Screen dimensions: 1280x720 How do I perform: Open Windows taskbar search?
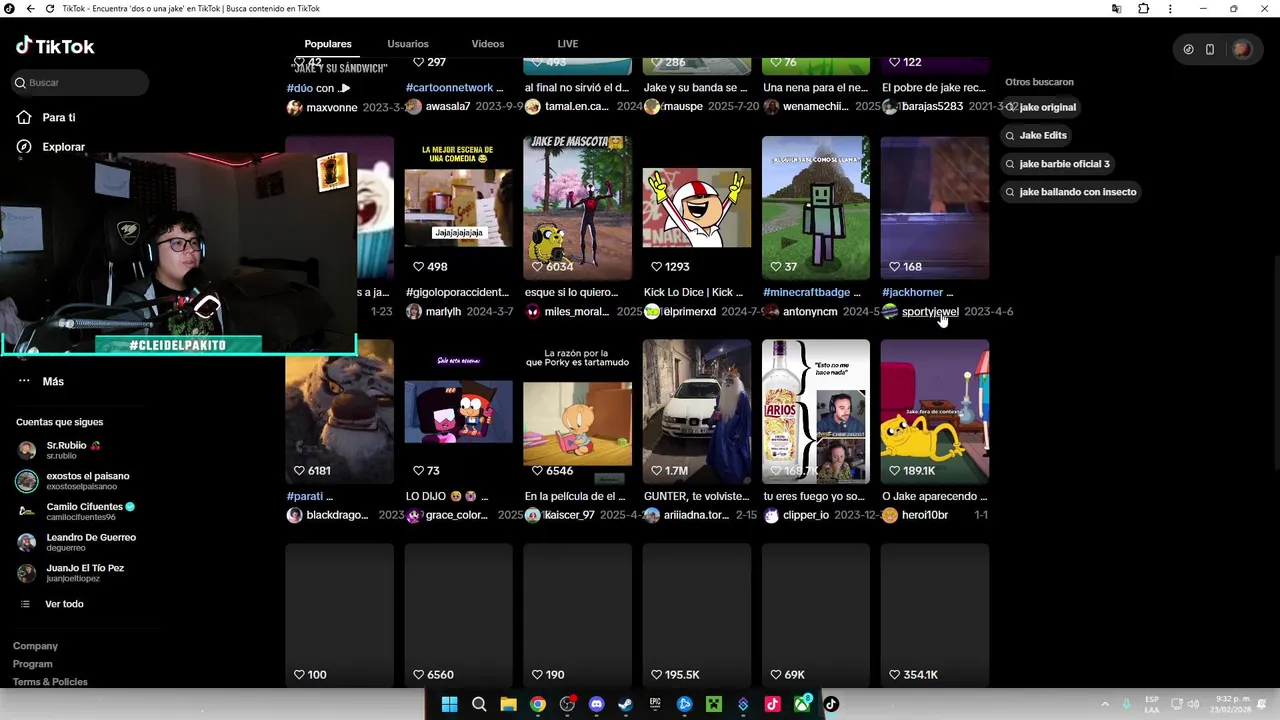coord(479,704)
